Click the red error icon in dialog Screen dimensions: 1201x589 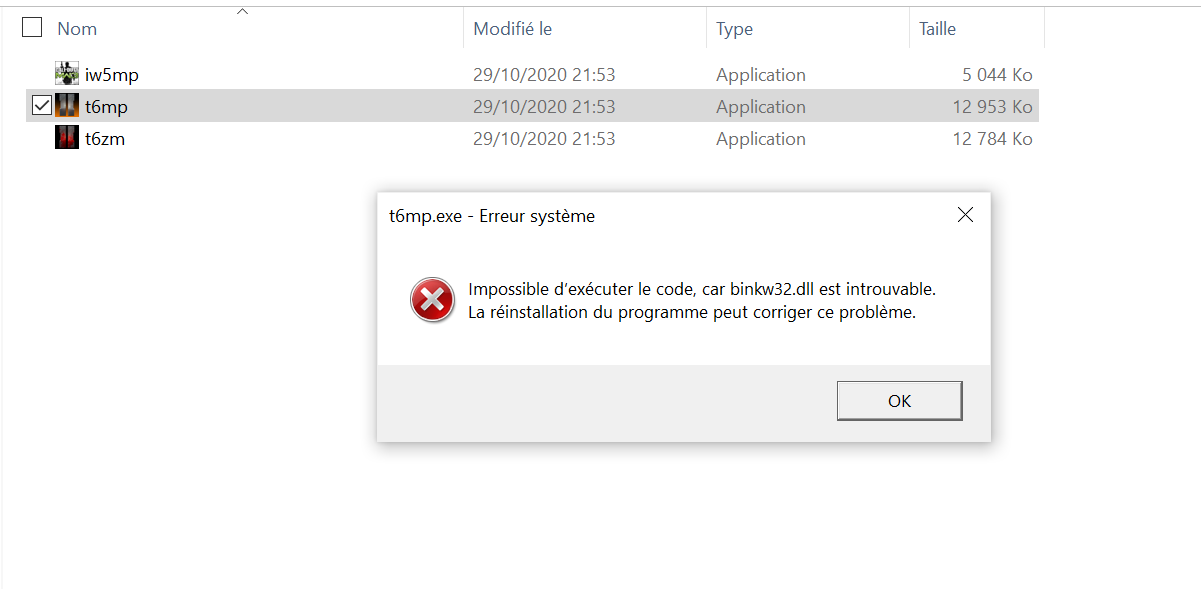[x=432, y=300]
